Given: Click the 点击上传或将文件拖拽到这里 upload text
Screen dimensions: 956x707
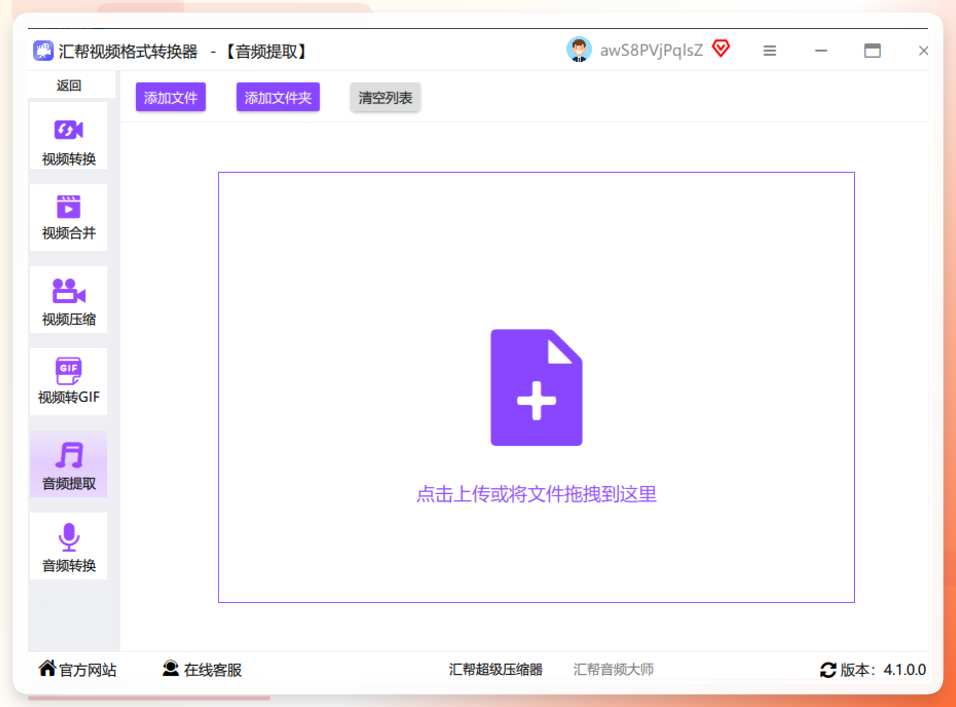Looking at the screenshot, I should 537,494.
